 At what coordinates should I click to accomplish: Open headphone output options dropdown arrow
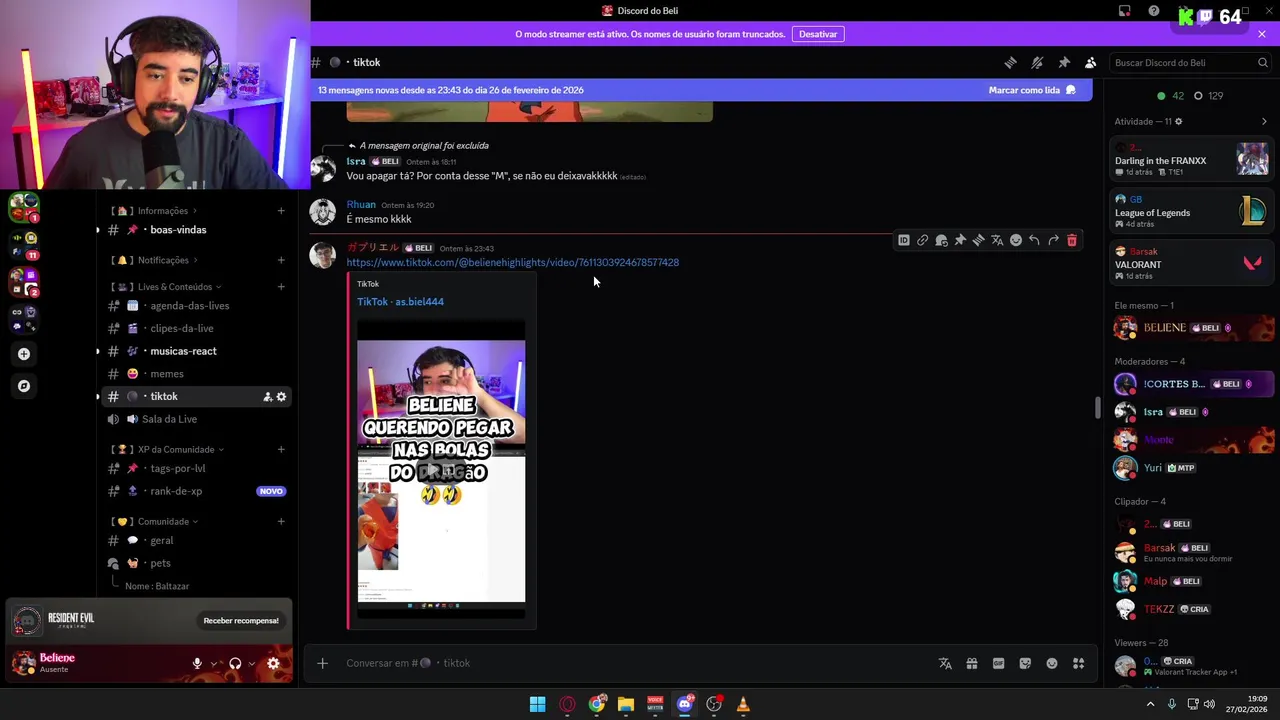252,663
